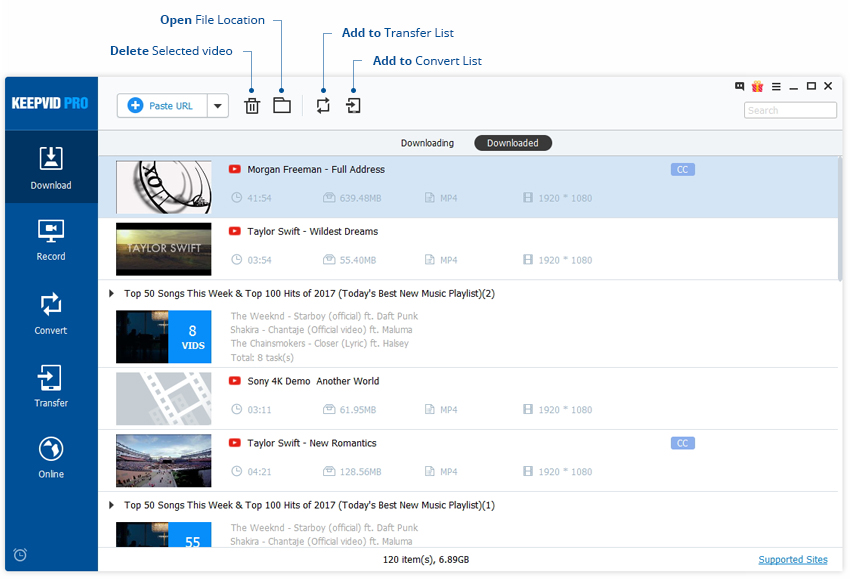Expand the Top 50 Songs playlist (2)
The height and width of the screenshot is (582, 850).
(x=111, y=293)
